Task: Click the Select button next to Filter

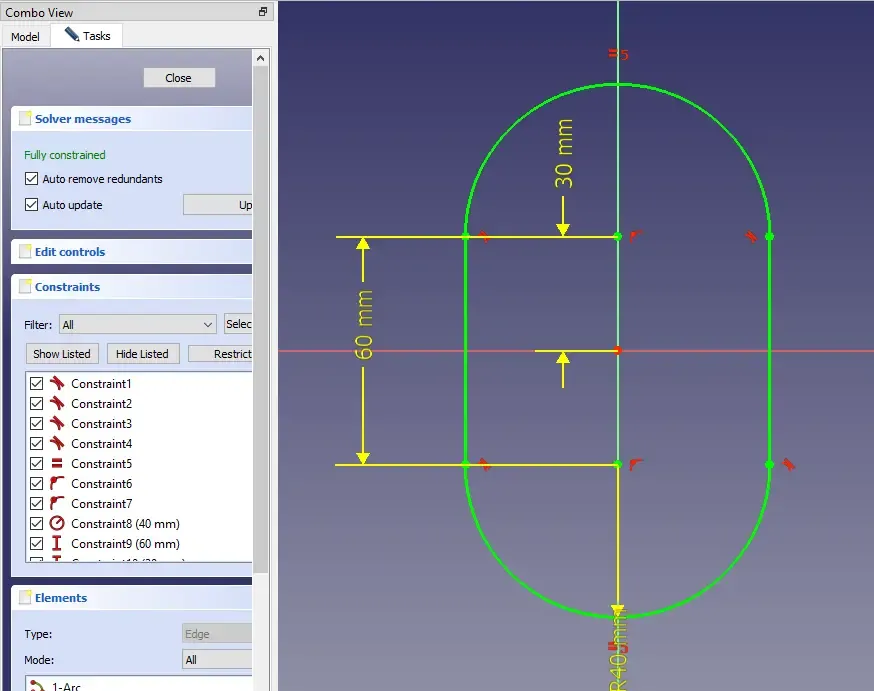Action: [238, 324]
